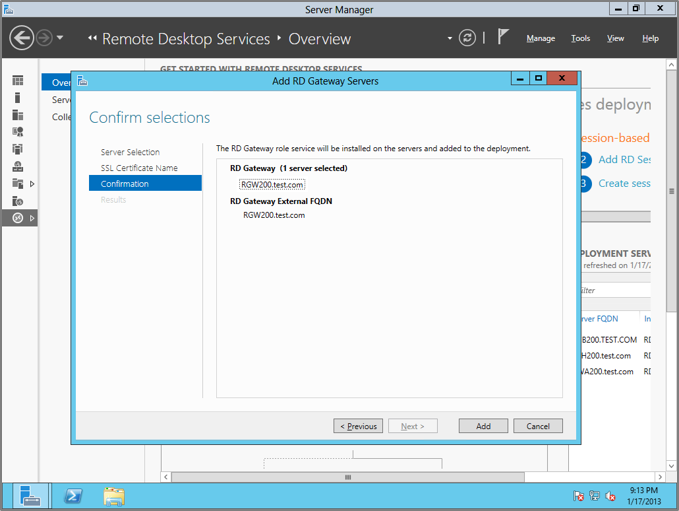Open the Notifications flag
The width and height of the screenshot is (679, 511).
click(x=503, y=38)
